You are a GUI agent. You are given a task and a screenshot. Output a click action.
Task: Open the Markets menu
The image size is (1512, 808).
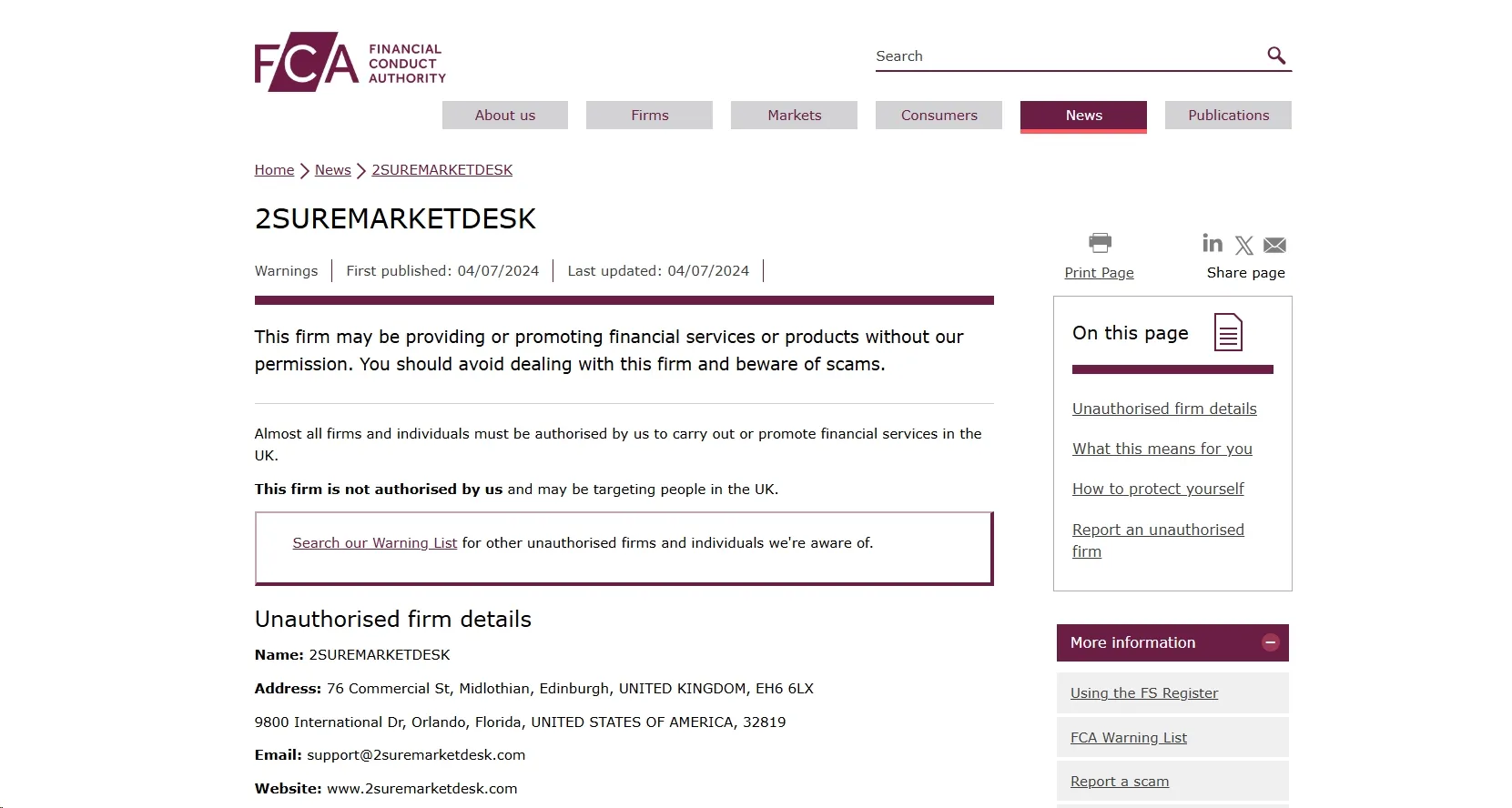point(795,116)
